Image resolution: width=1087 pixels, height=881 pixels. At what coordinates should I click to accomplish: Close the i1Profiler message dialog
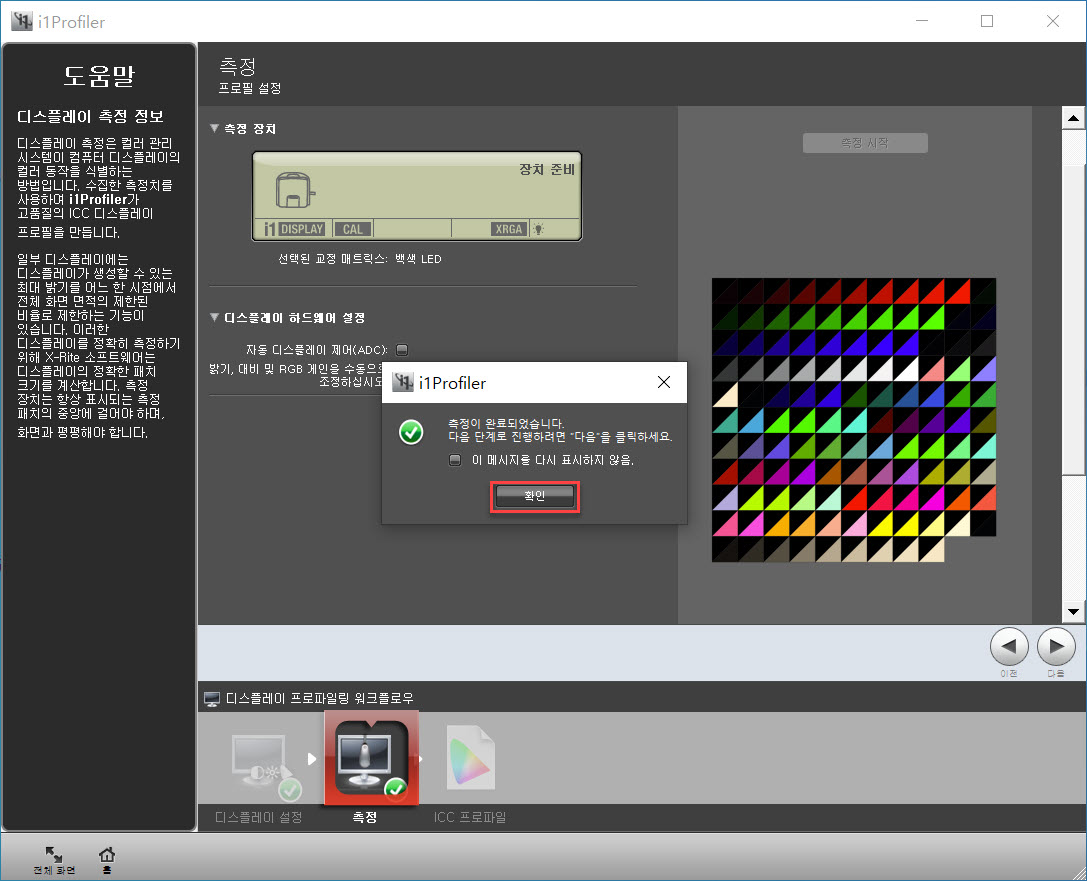coord(663,382)
